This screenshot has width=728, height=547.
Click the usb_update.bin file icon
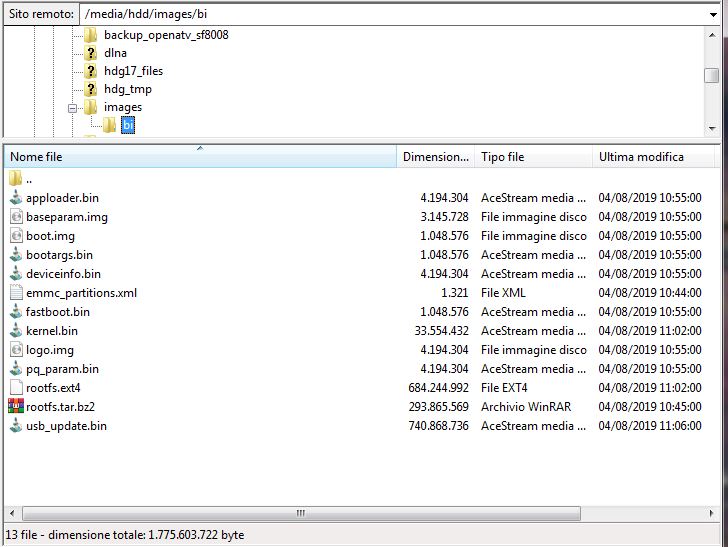[x=16, y=426]
